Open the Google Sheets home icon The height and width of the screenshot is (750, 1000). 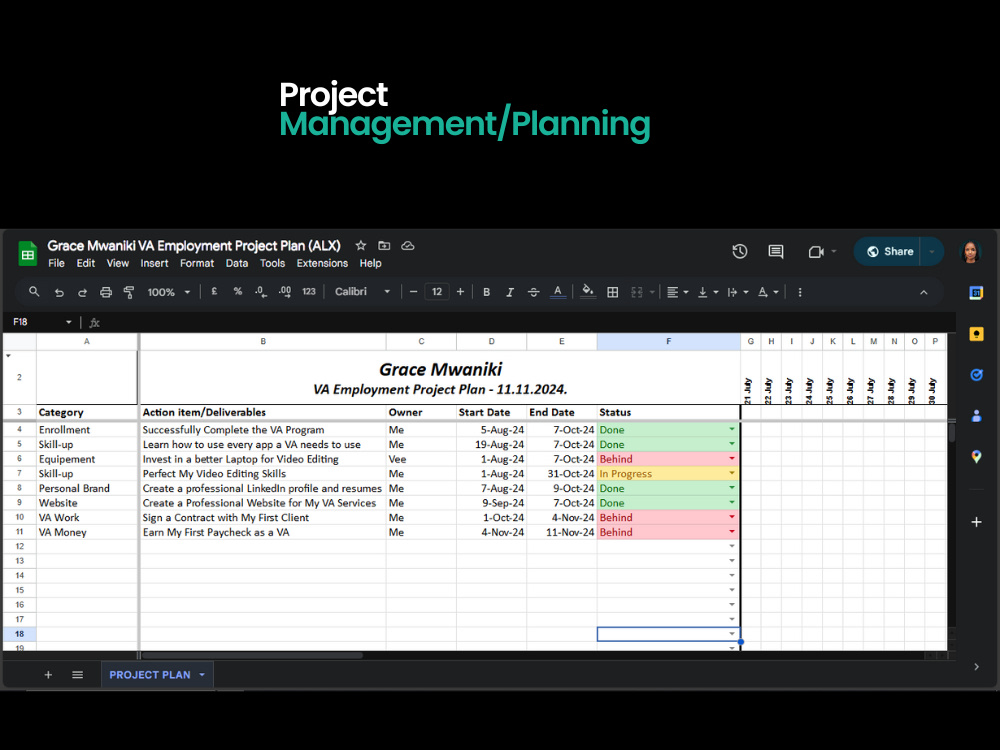pyautogui.click(x=27, y=254)
